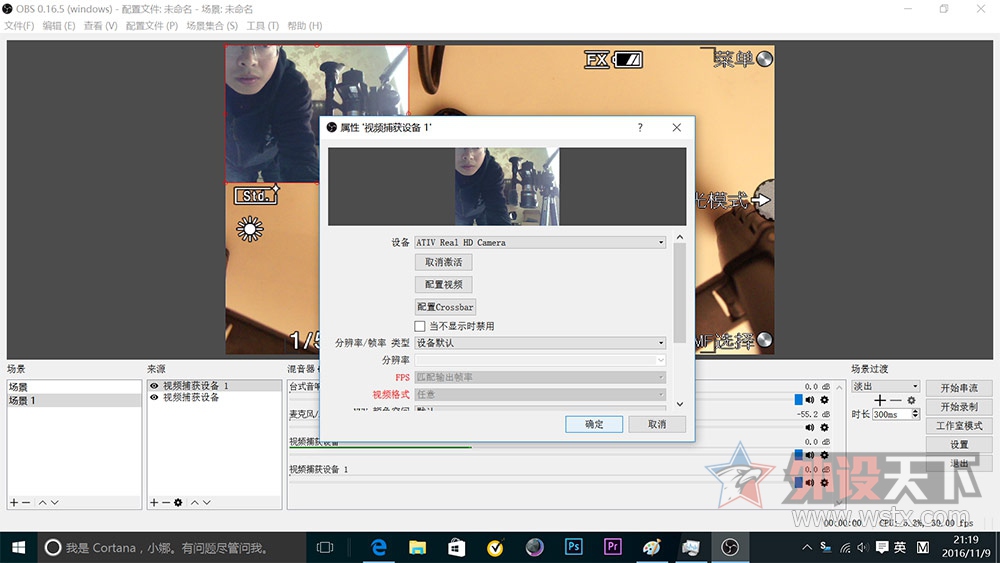This screenshot has height=563, width=1000.
Task: Move the selected scene up in the Scenes list
Action: coord(42,502)
